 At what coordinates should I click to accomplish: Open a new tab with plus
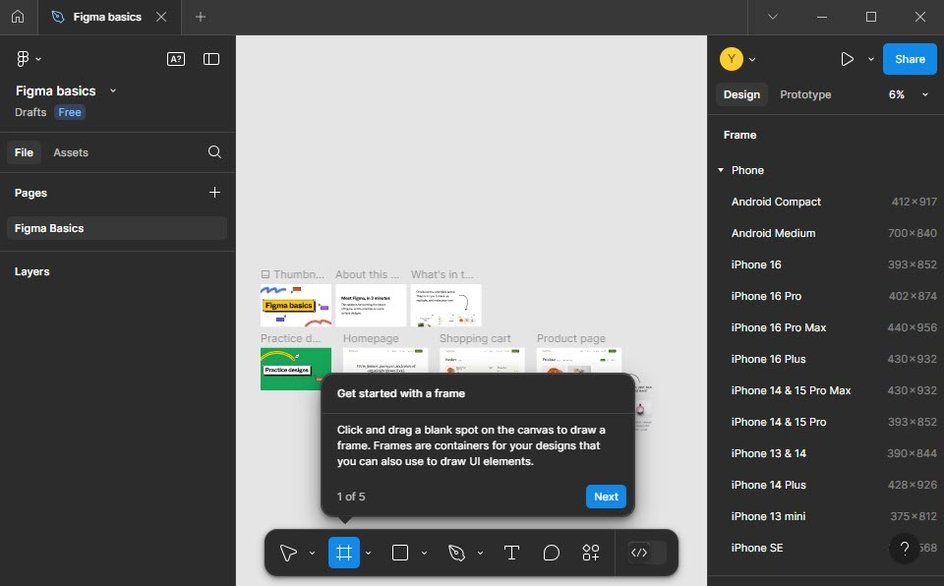tap(200, 17)
